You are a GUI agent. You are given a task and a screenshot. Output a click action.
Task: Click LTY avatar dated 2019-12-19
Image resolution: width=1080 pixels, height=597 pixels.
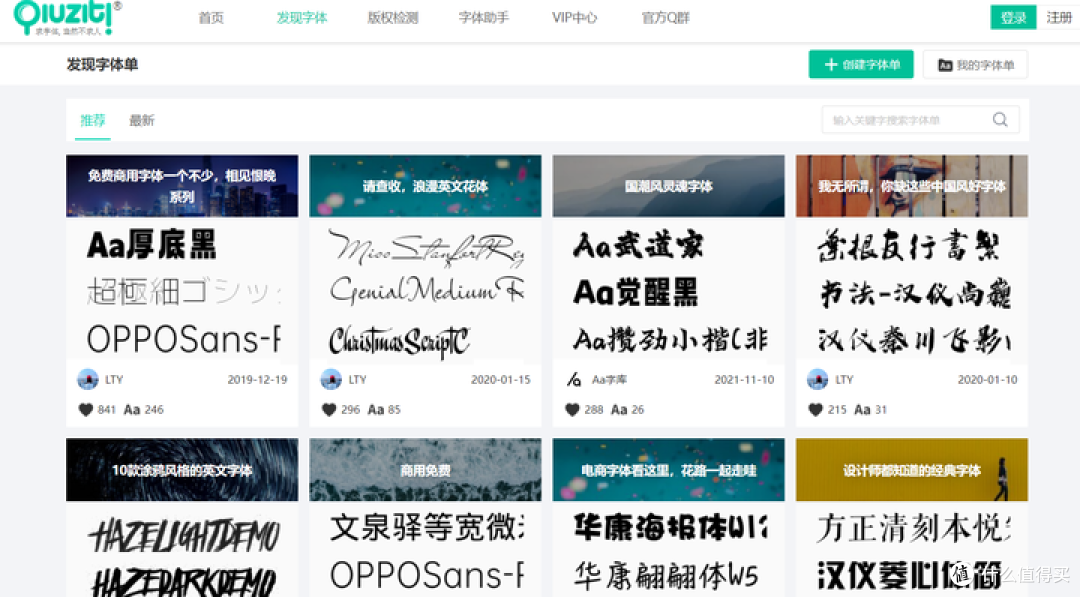click(x=87, y=379)
